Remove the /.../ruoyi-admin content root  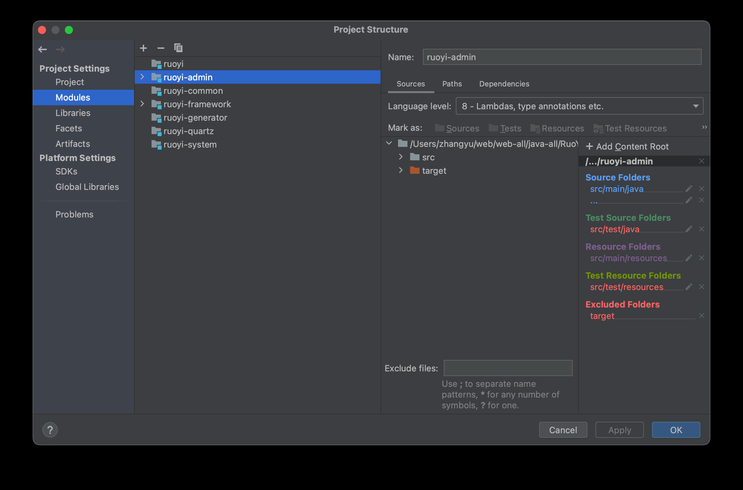[x=701, y=162]
